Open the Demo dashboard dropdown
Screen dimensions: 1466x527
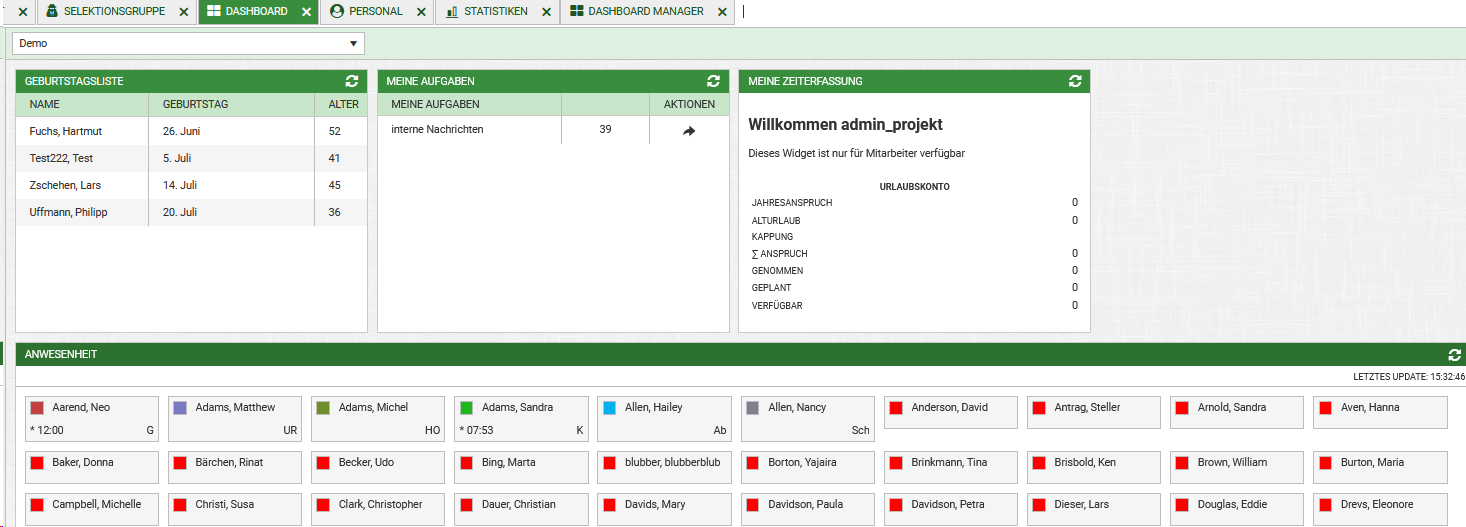tap(188, 43)
